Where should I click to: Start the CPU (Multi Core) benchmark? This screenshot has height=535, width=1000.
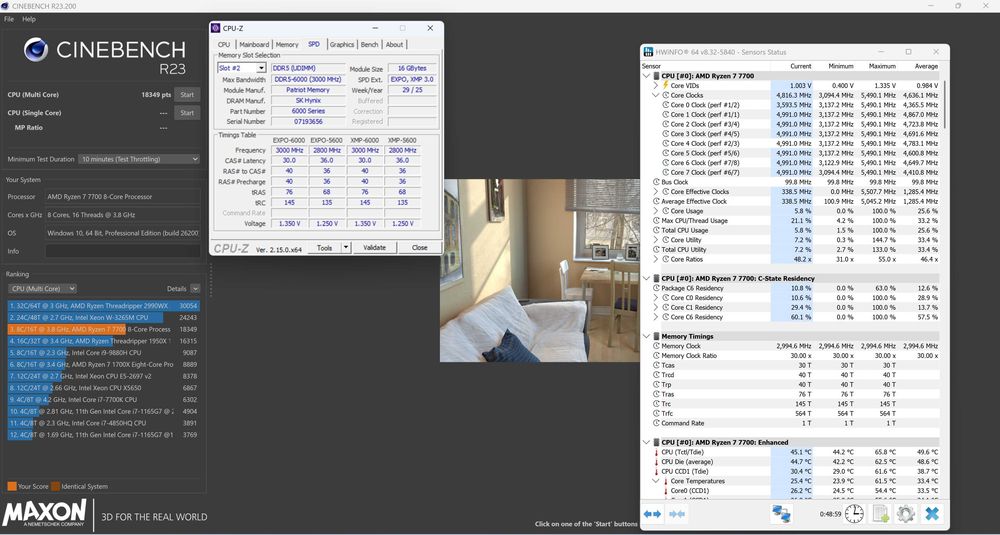[x=187, y=94]
